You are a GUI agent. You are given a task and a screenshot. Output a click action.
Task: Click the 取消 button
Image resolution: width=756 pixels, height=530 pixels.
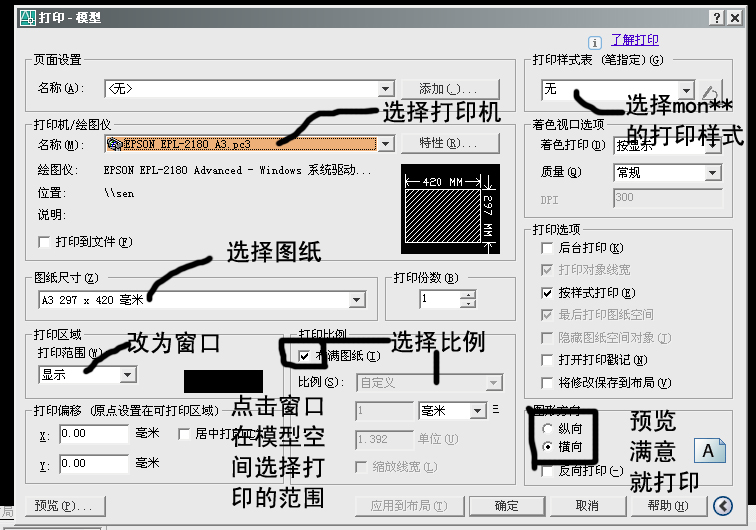587,506
